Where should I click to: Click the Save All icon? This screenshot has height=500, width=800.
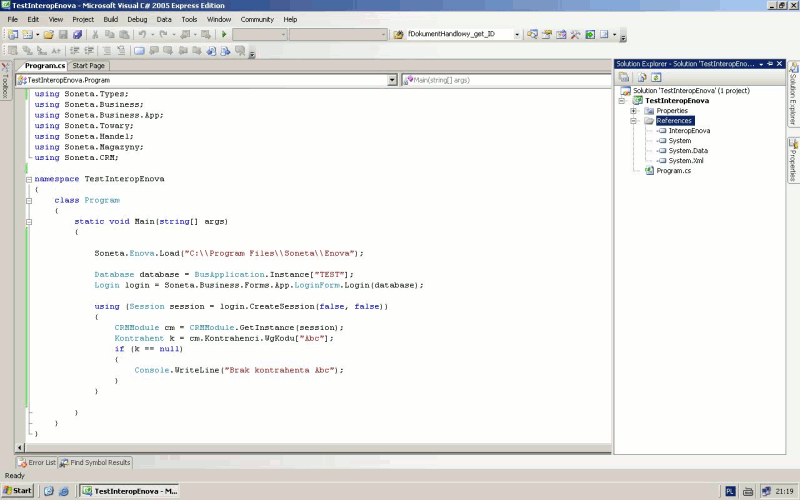click(x=78, y=34)
